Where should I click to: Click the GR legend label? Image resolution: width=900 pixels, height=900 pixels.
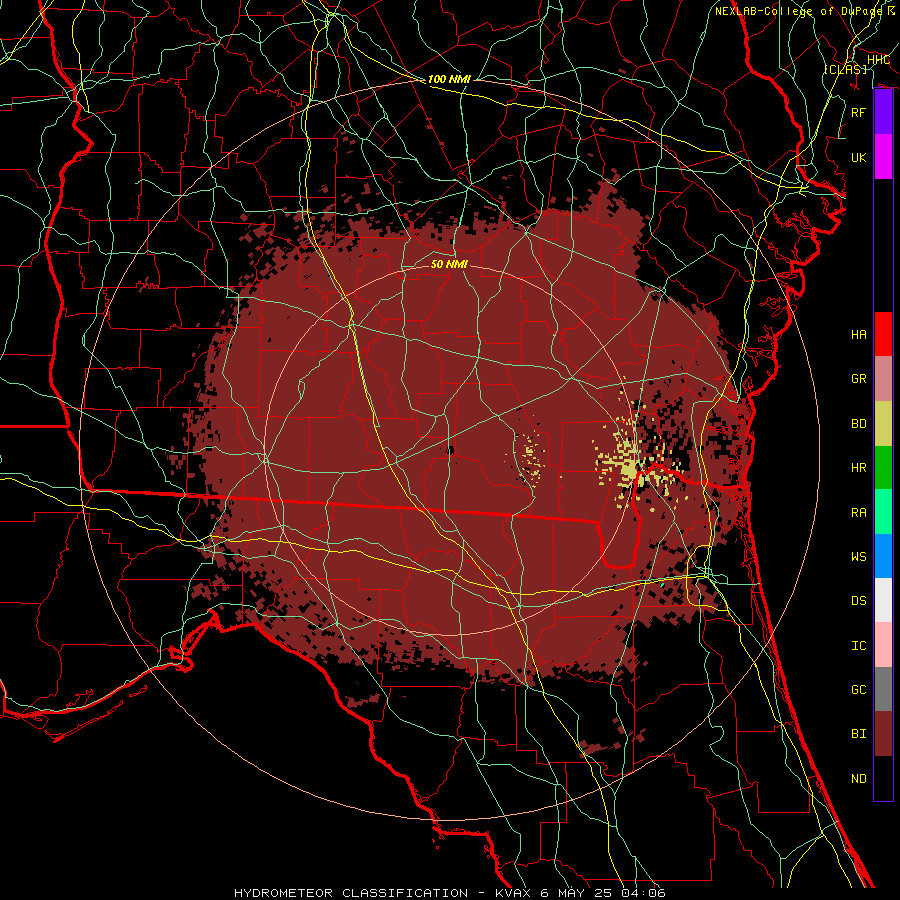(859, 379)
